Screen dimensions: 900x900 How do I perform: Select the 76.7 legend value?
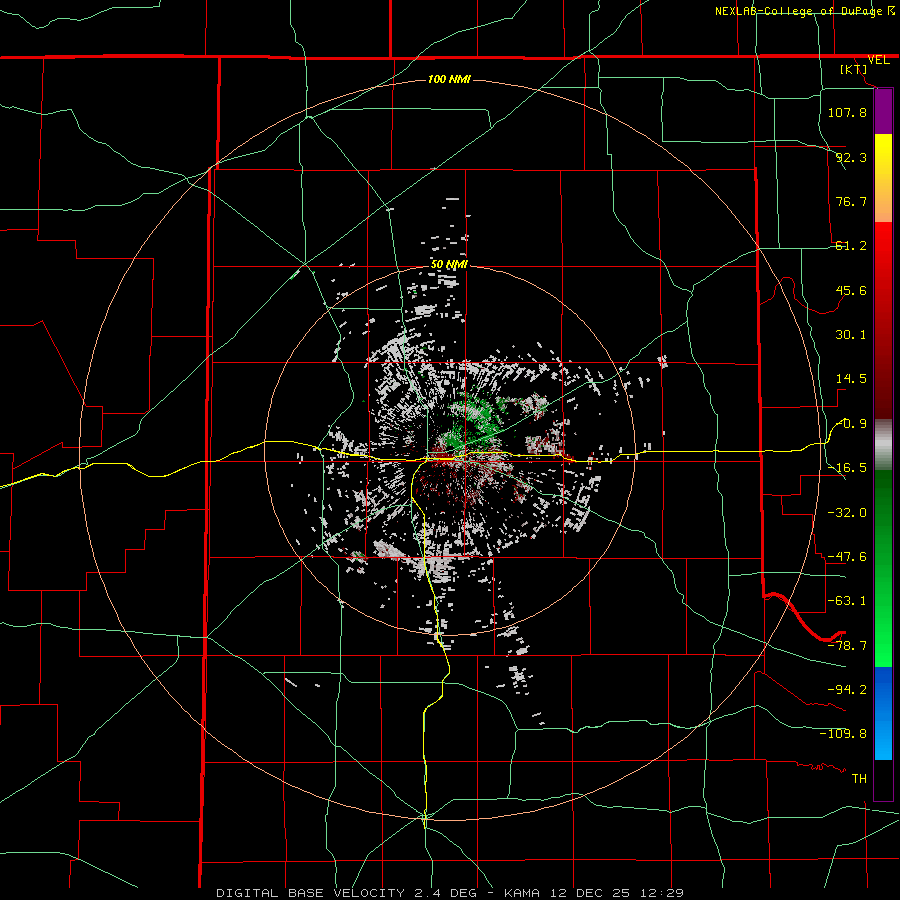[851, 201]
